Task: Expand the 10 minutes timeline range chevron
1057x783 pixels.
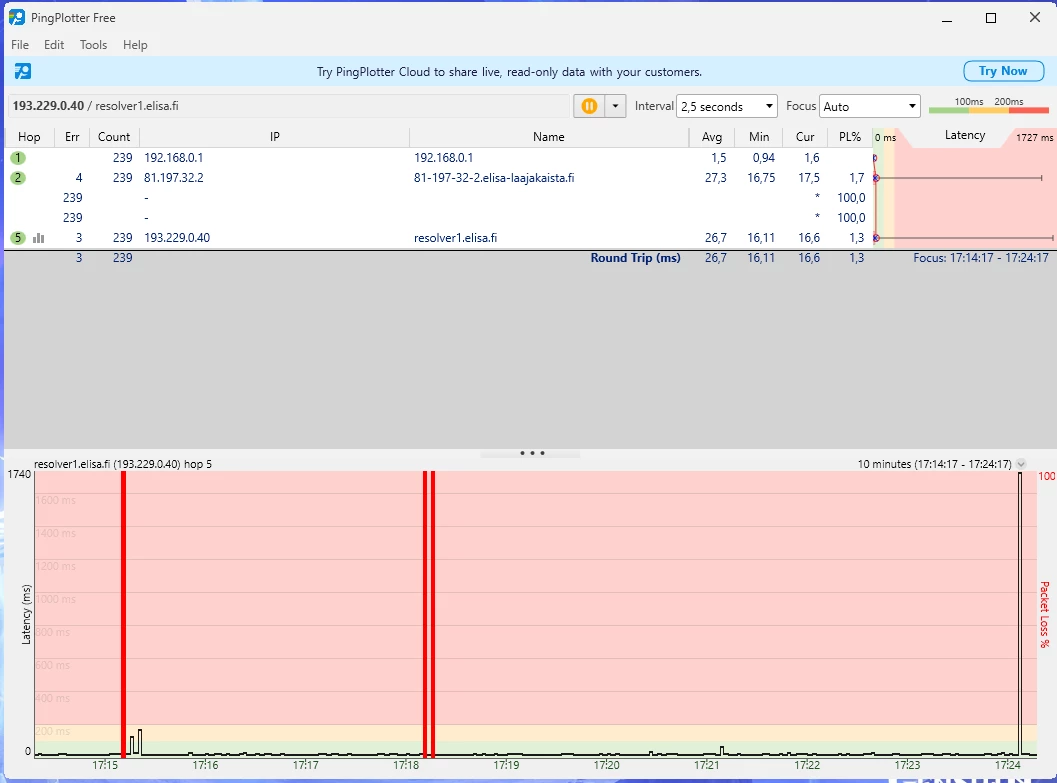Action: 1021,464
